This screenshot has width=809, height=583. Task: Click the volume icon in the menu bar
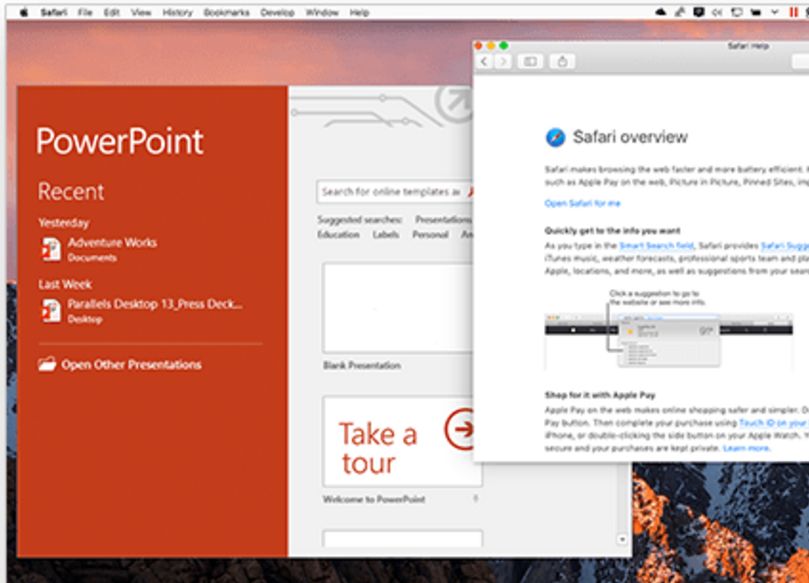coord(717,12)
